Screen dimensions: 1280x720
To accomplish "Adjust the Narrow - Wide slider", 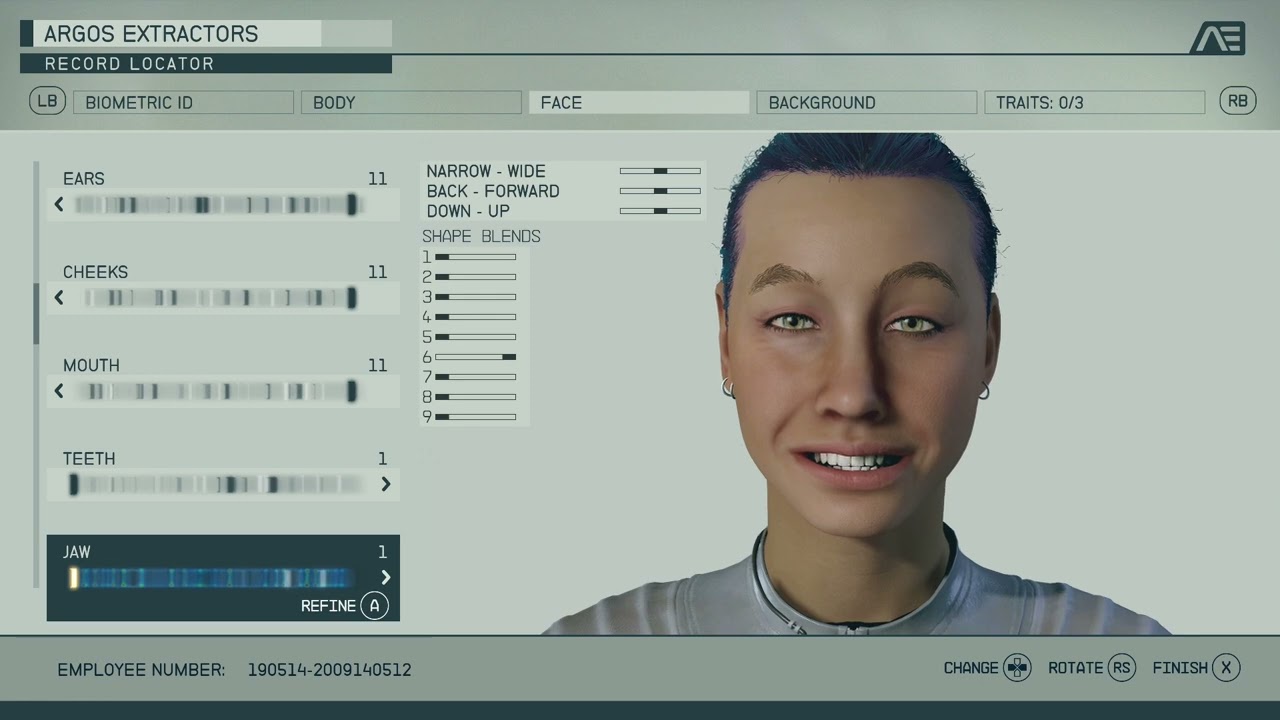I will (660, 171).
